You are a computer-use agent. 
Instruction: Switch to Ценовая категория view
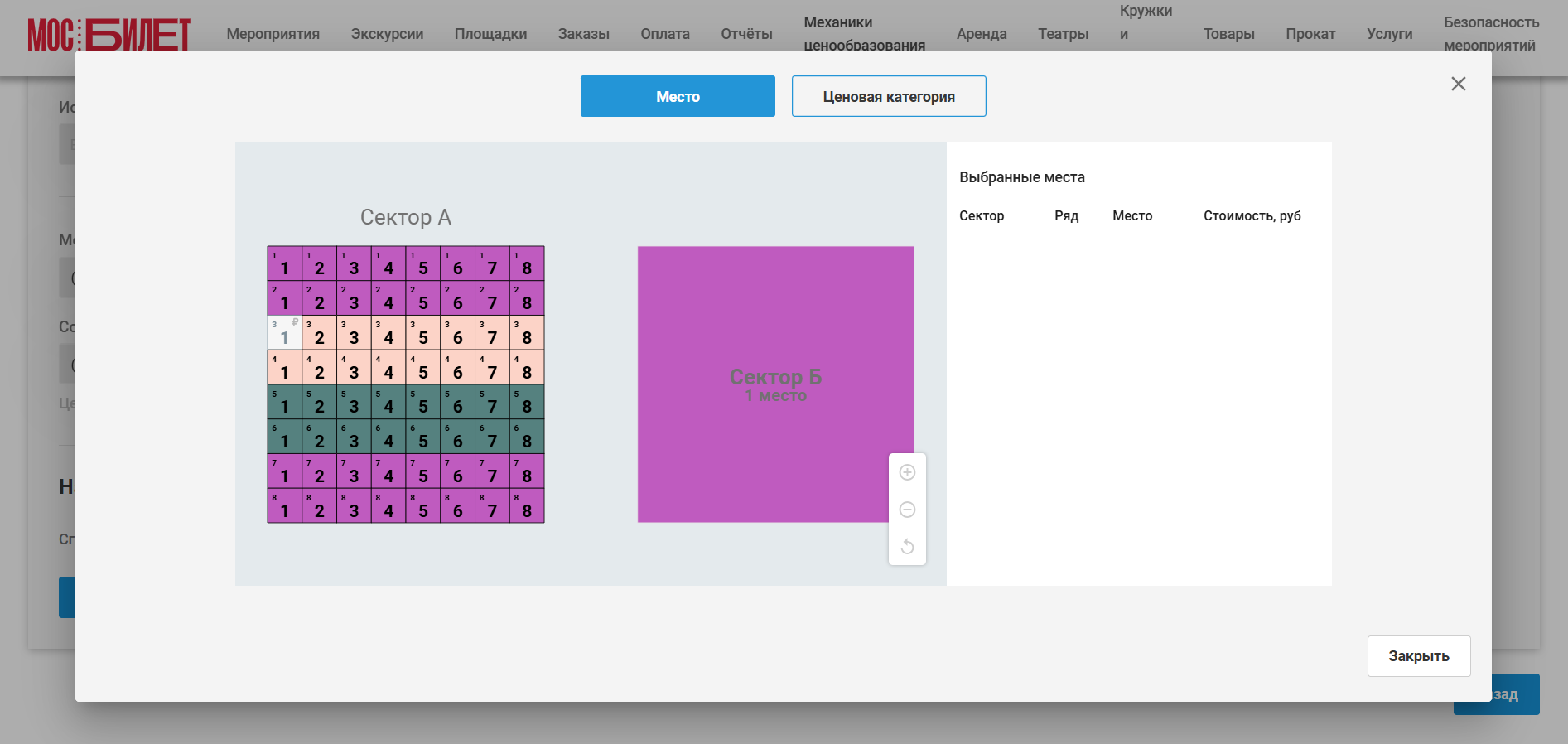coord(889,96)
